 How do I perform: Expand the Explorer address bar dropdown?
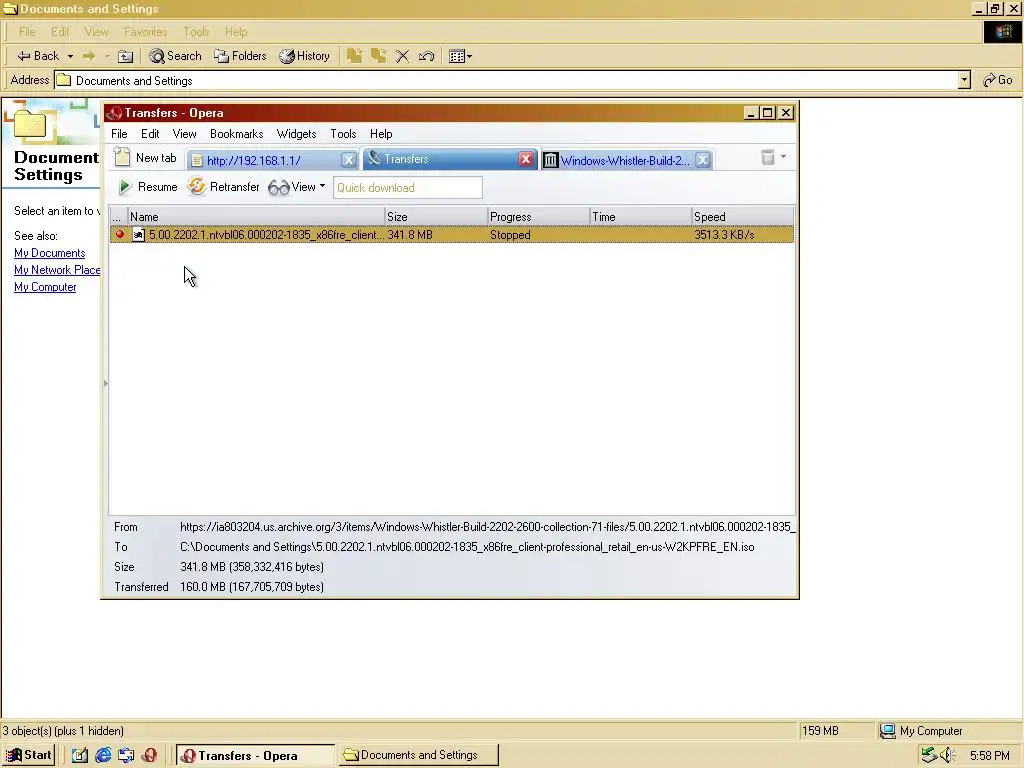tap(965, 80)
